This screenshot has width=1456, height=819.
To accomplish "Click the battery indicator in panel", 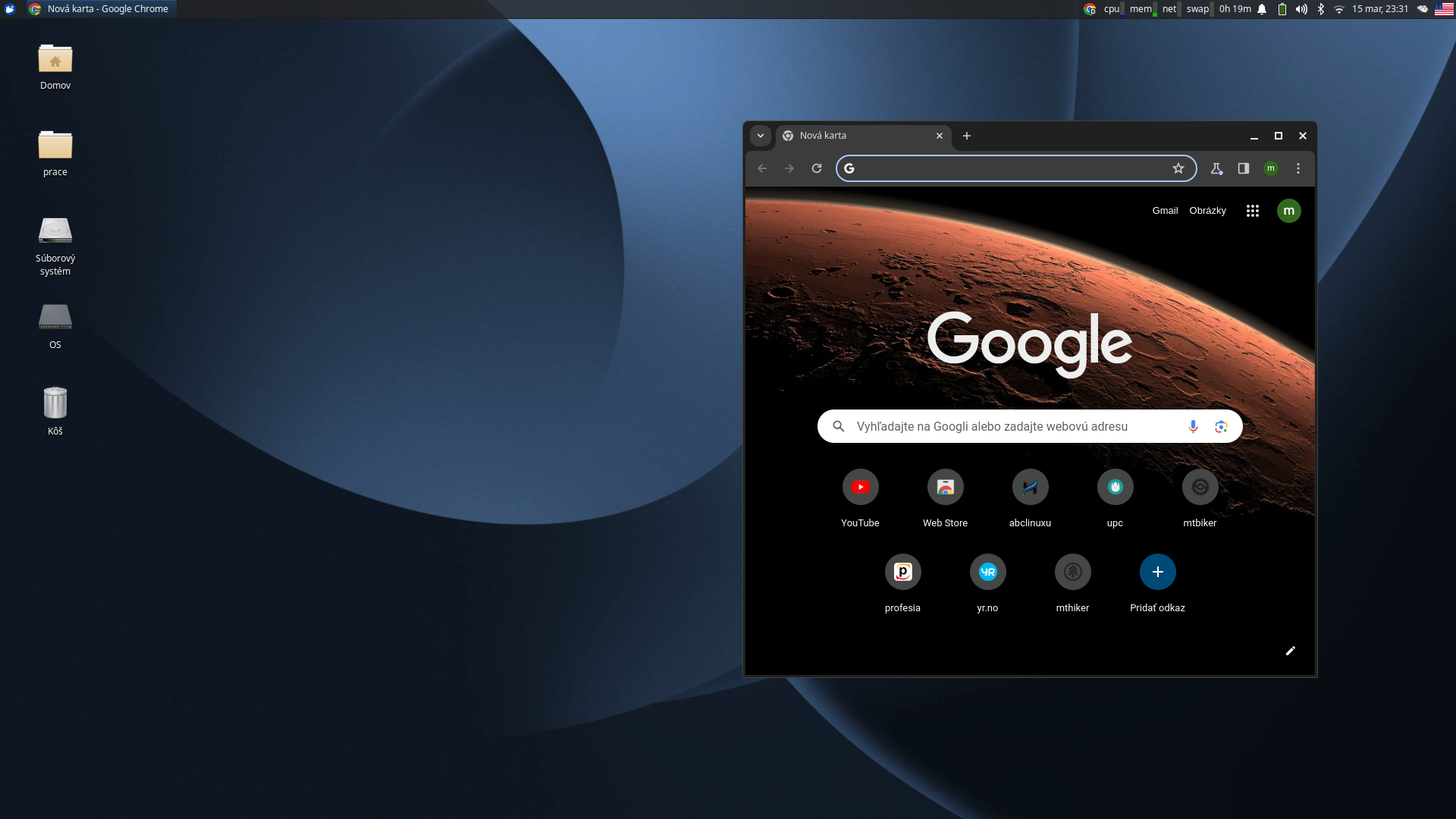I will (1282, 9).
